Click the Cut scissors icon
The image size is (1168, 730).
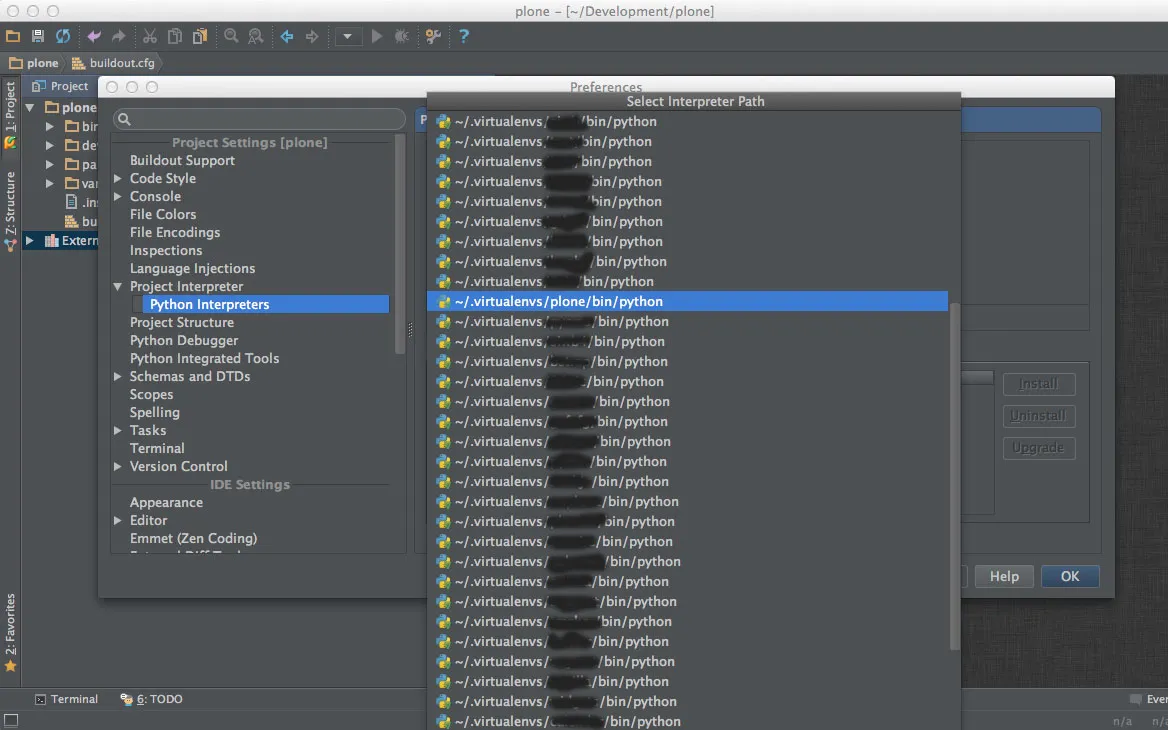[x=148, y=36]
